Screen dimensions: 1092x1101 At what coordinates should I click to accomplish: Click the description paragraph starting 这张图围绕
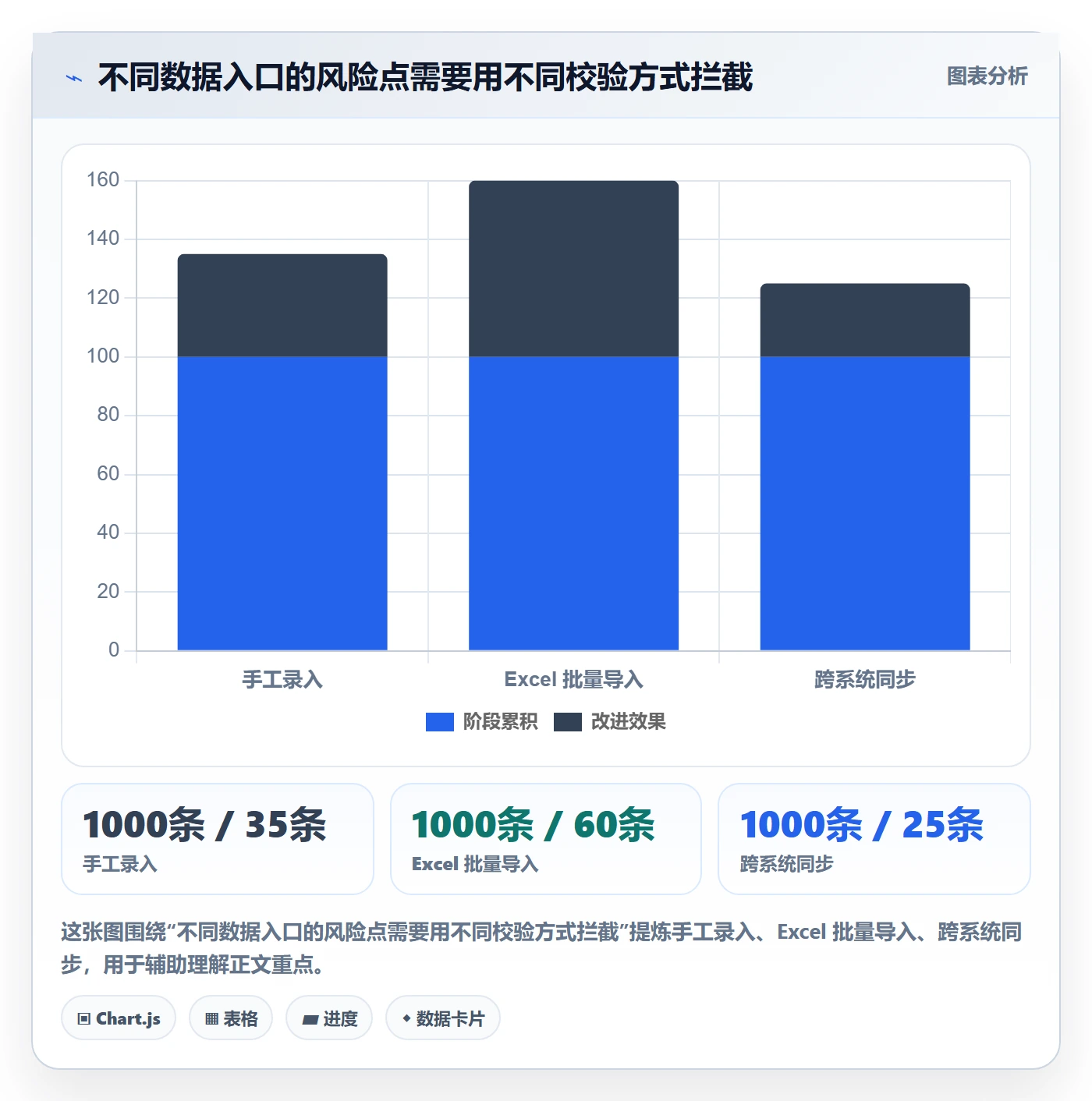click(x=541, y=948)
